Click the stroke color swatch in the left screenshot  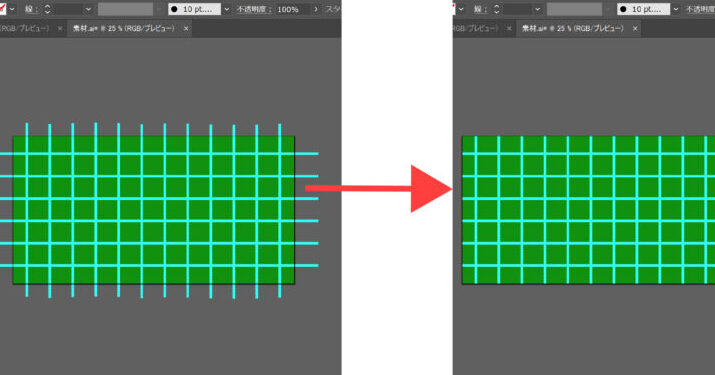pyautogui.click(x=2, y=9)
